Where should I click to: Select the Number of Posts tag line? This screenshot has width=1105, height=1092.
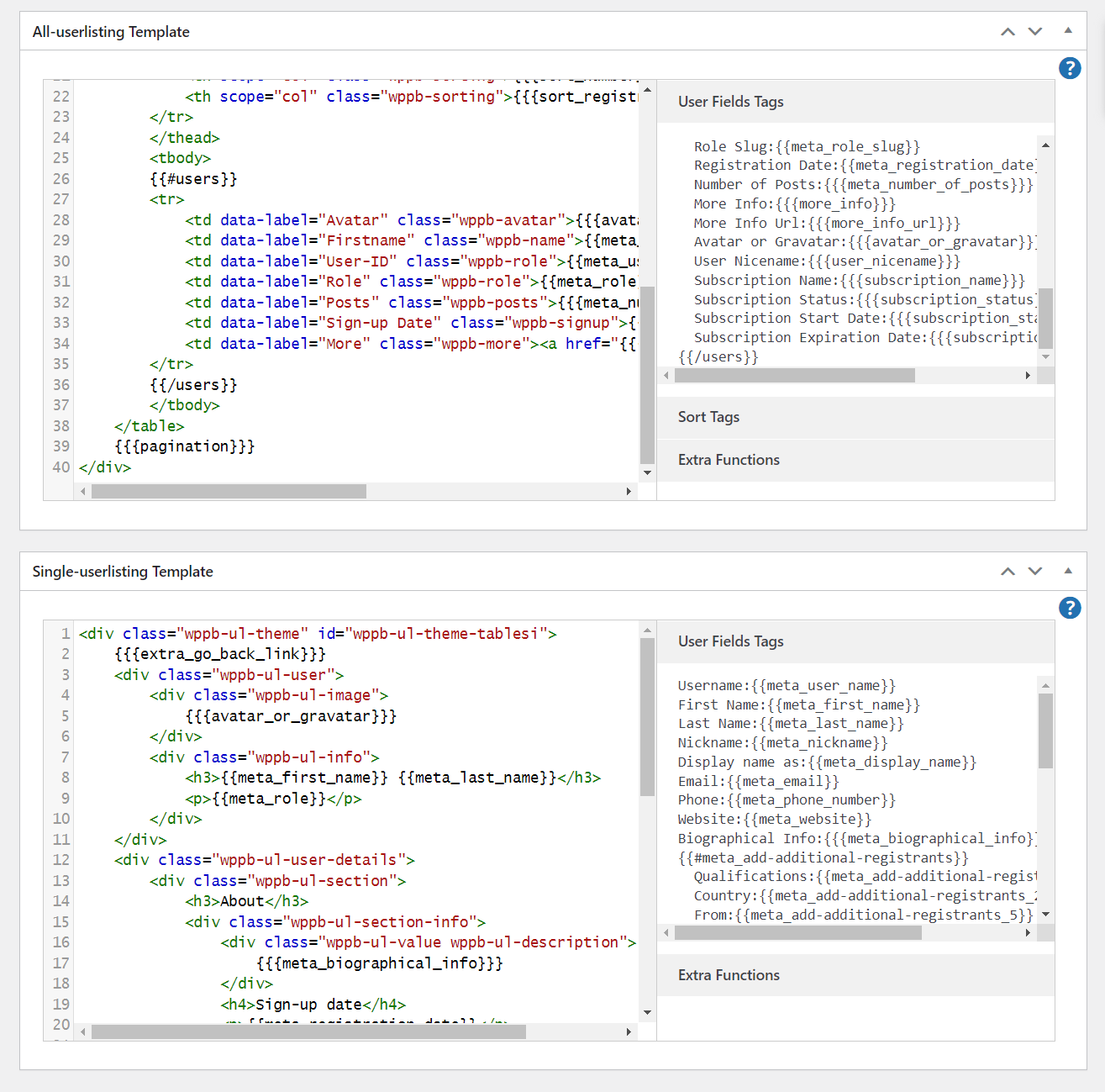pos(863,184)
